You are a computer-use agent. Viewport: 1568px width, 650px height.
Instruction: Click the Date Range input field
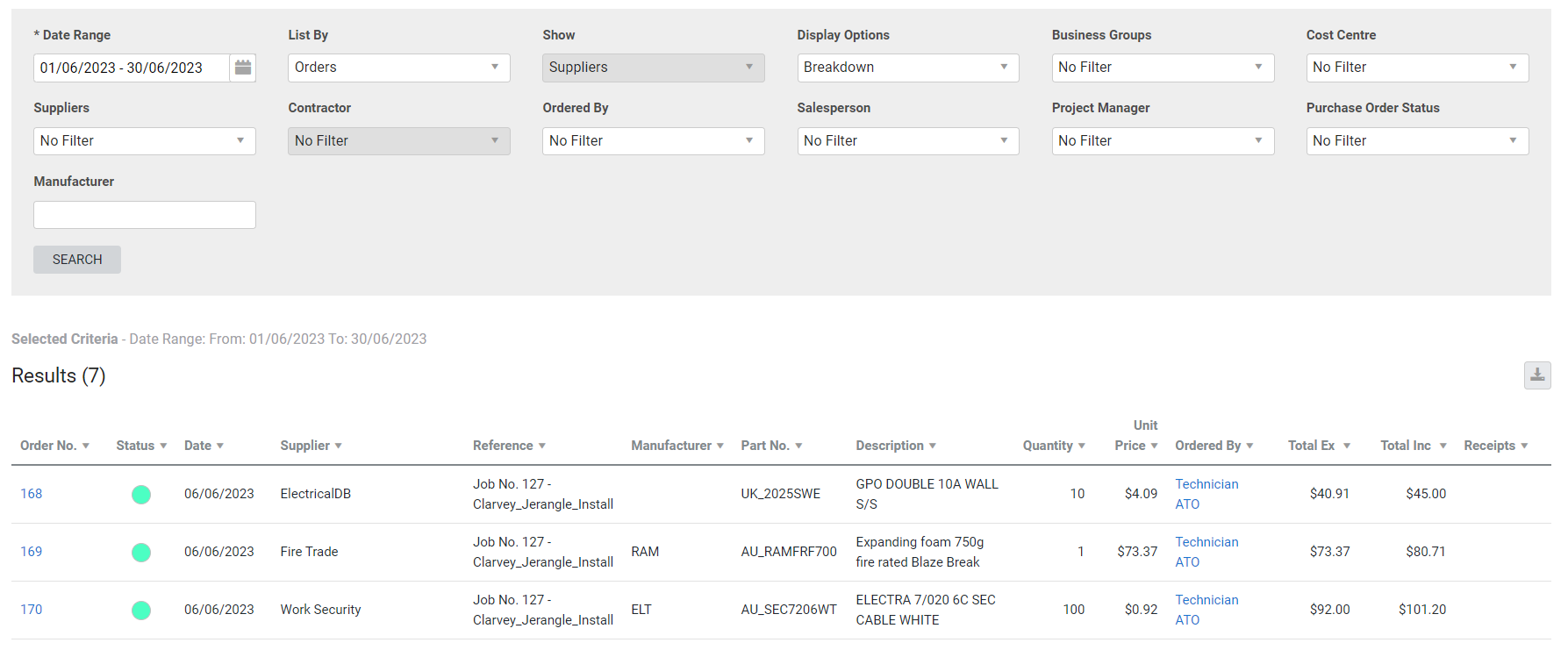click(132, 68)
